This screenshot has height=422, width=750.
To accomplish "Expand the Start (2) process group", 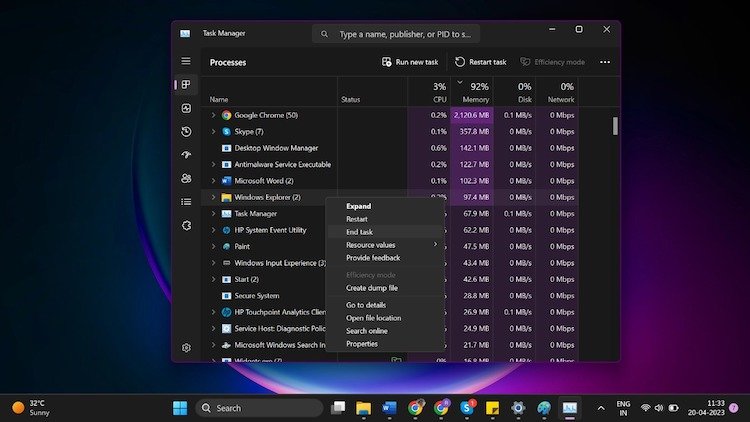I will click(x=213, y=279).
